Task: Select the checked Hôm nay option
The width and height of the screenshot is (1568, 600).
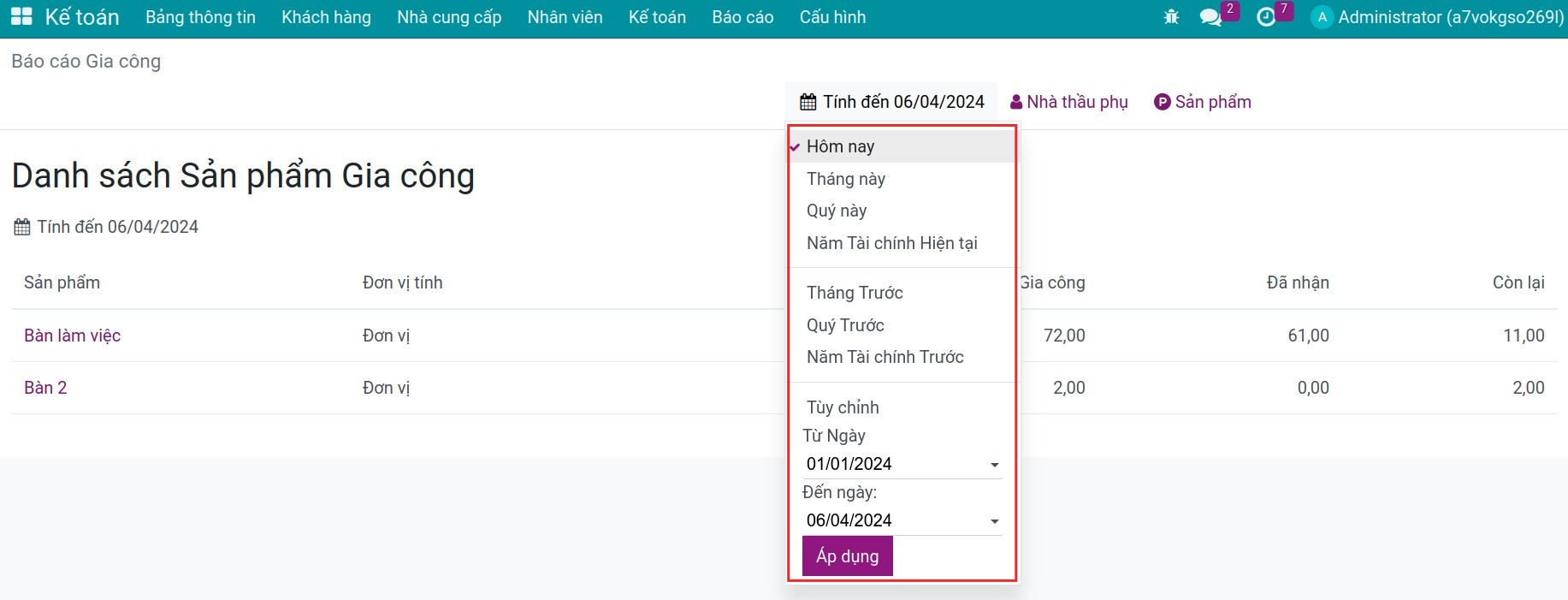Action: pyautogui.click(x=840, y=146)
